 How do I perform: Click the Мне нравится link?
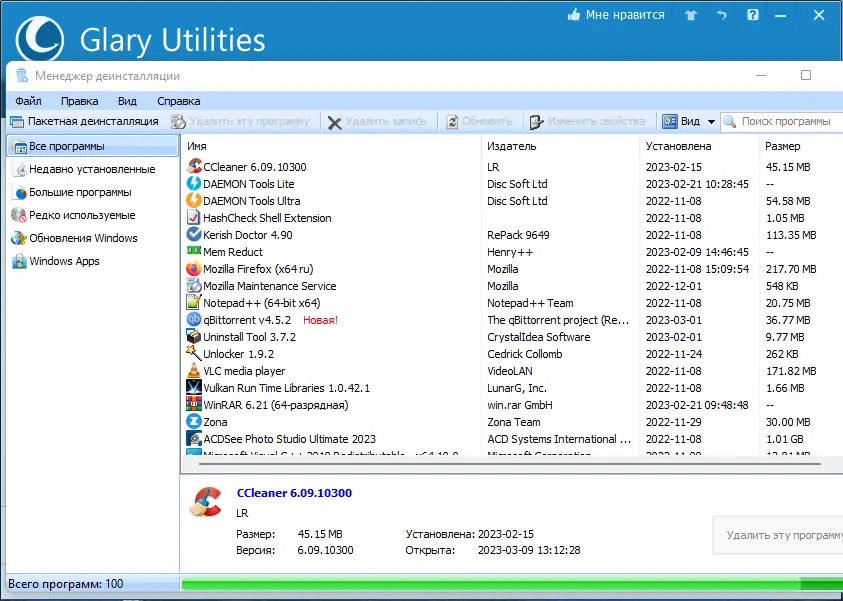[x=625, y=15]
